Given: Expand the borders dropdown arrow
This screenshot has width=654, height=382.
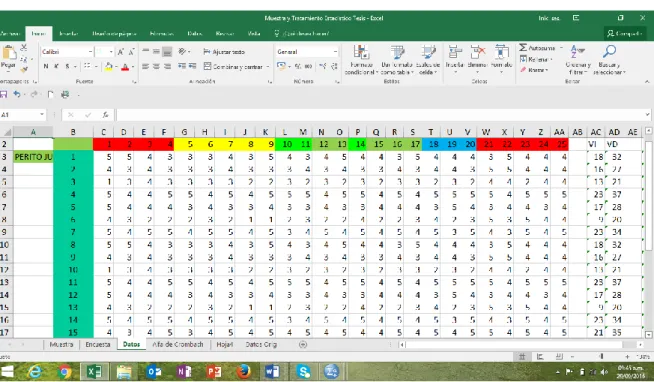Looking at the screenshot, I should (x=96, y=66).
